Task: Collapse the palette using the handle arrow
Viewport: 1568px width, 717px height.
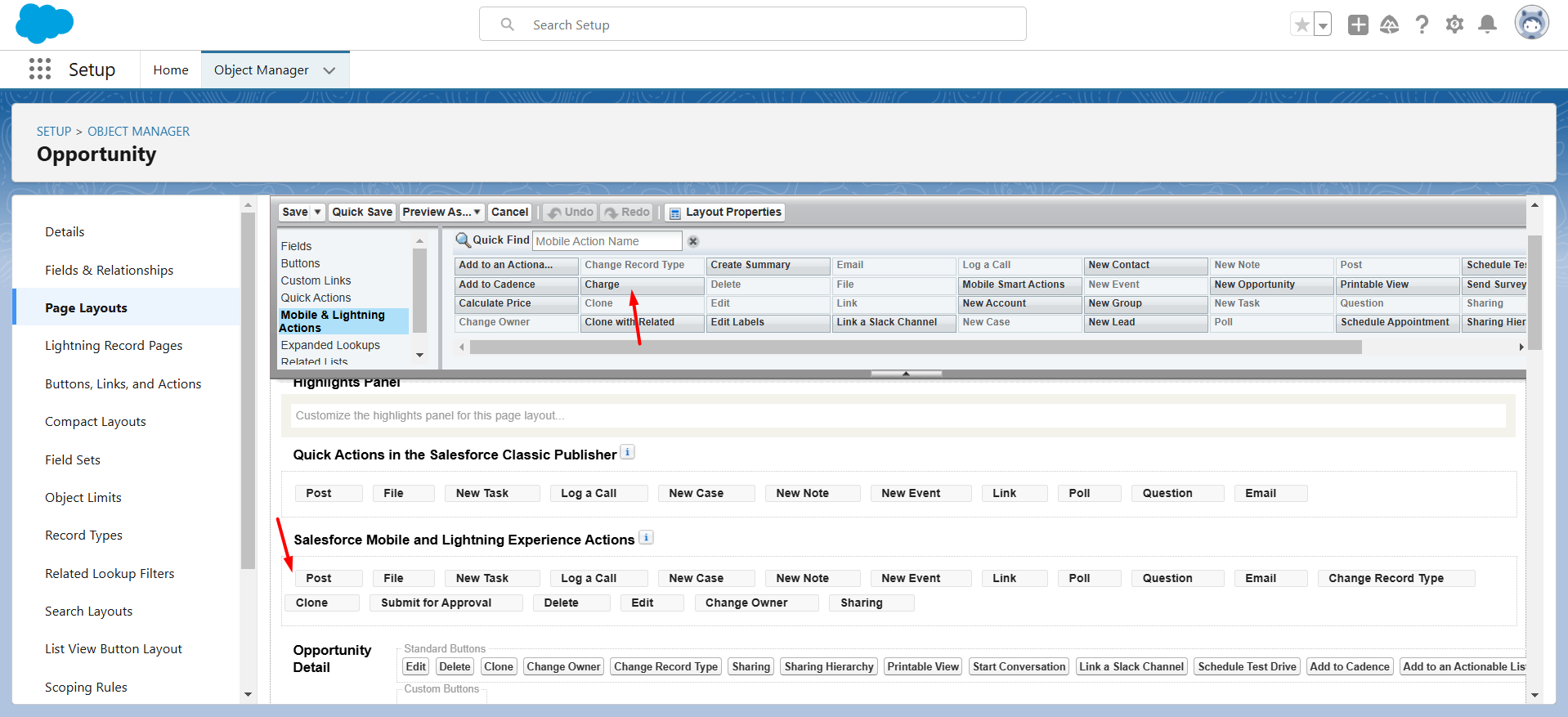Action: [x=906, y=374]
